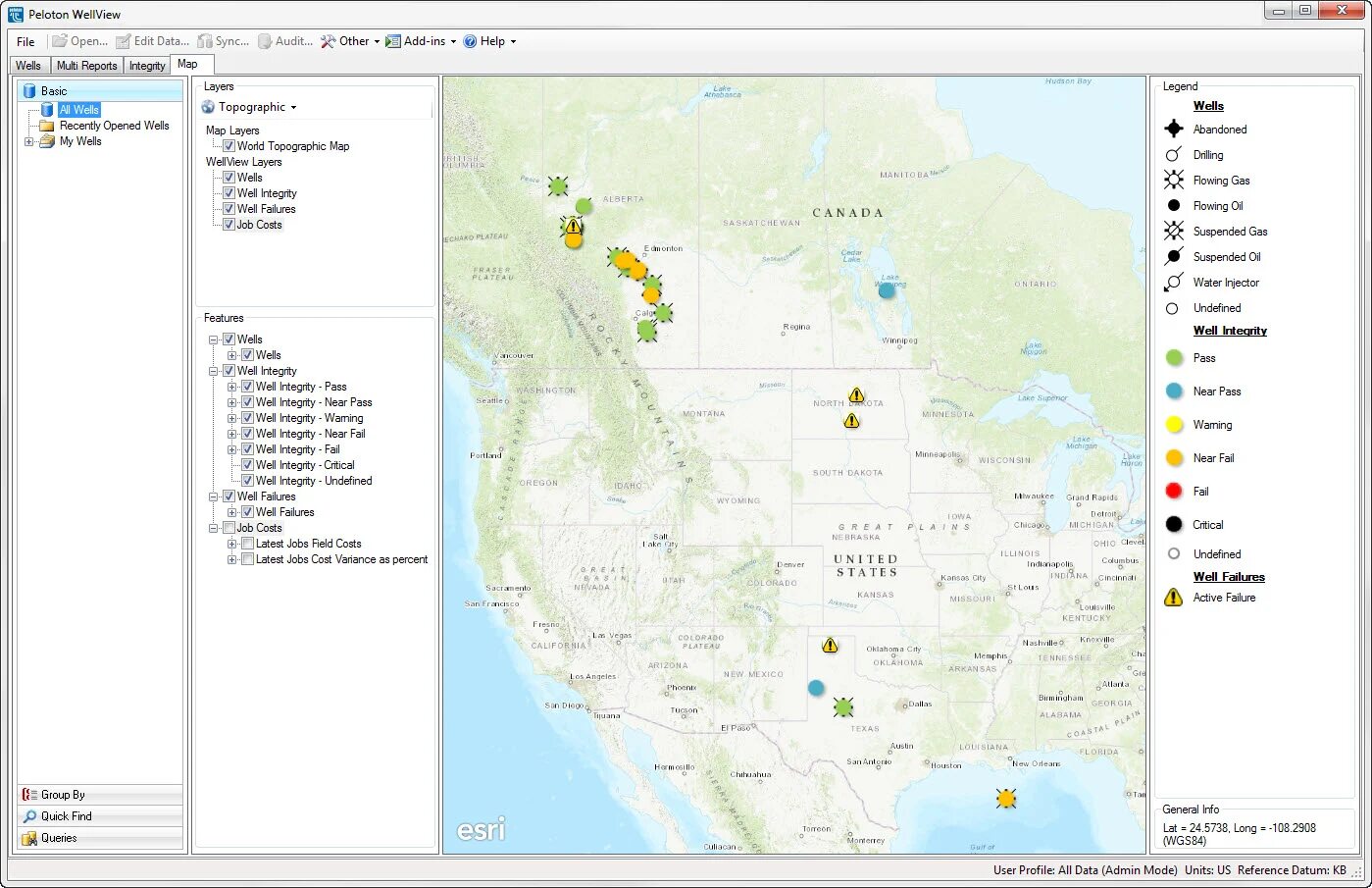Expand Well Integrity - Warning node
The height and width of the screenshot is (888, 1372).
[x=232, y=418]
